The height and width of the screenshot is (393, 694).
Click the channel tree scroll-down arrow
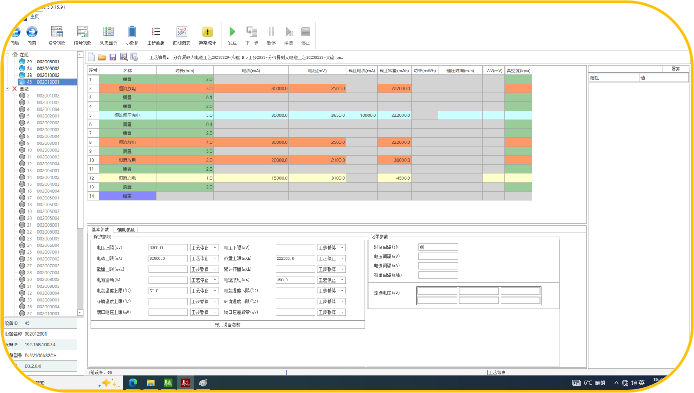(80, 312)
